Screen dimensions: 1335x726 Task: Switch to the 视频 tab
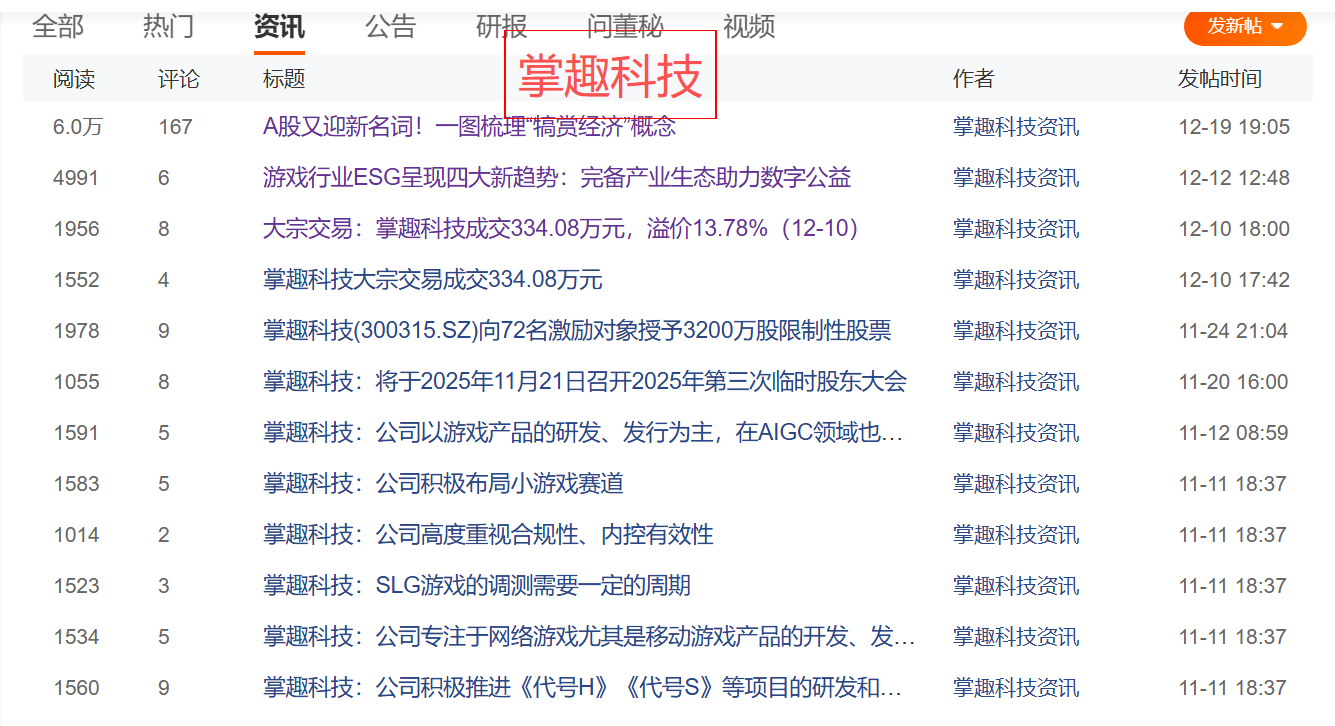tap(749, 27)
